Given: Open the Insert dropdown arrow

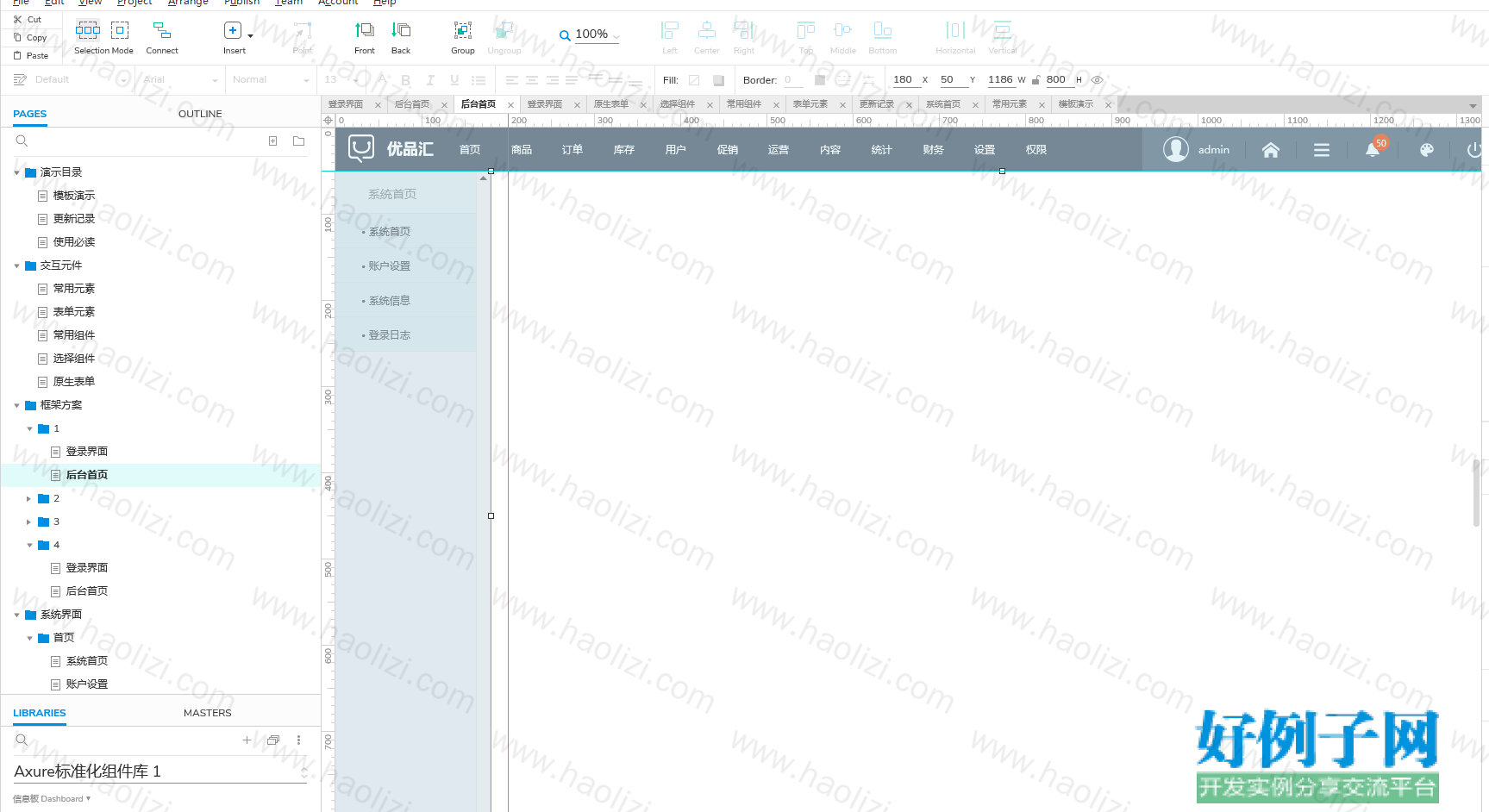Looking at the screenshot, I should click(251, 35).
